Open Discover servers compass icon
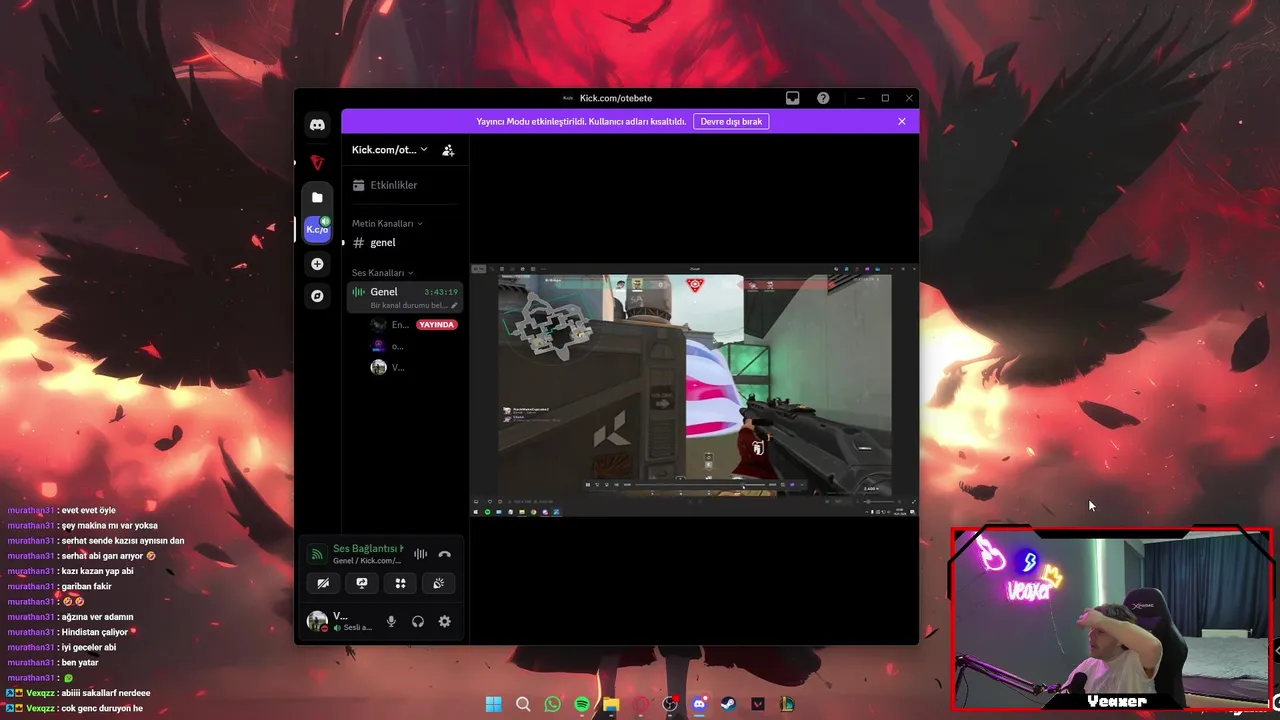Viewport: 1280px width, 720px height. click(x=317, y=296)
